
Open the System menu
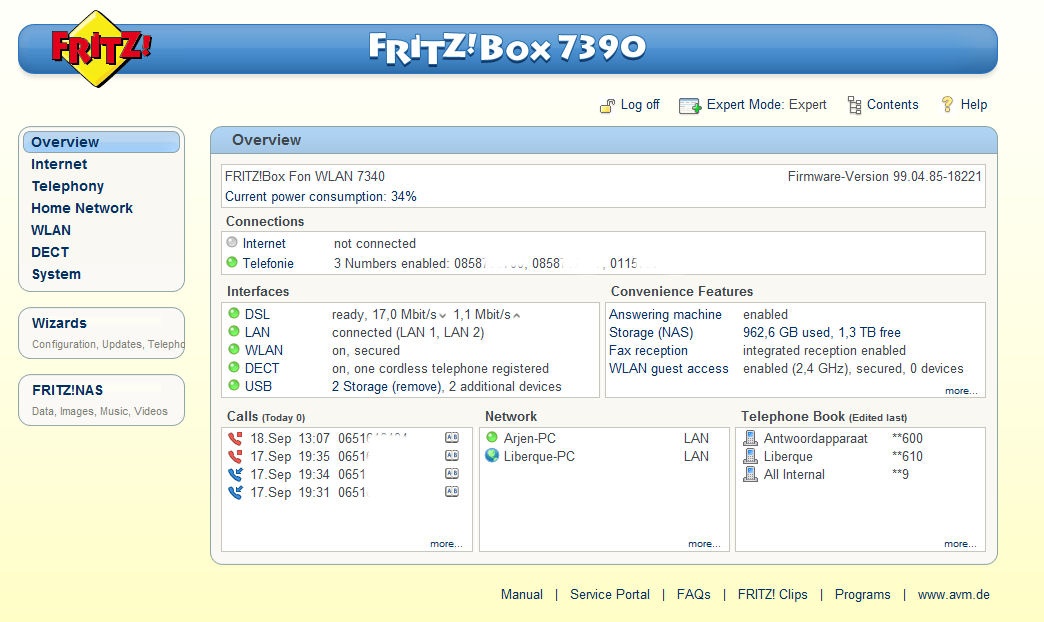pyautogui.click(x=56, y=274)
